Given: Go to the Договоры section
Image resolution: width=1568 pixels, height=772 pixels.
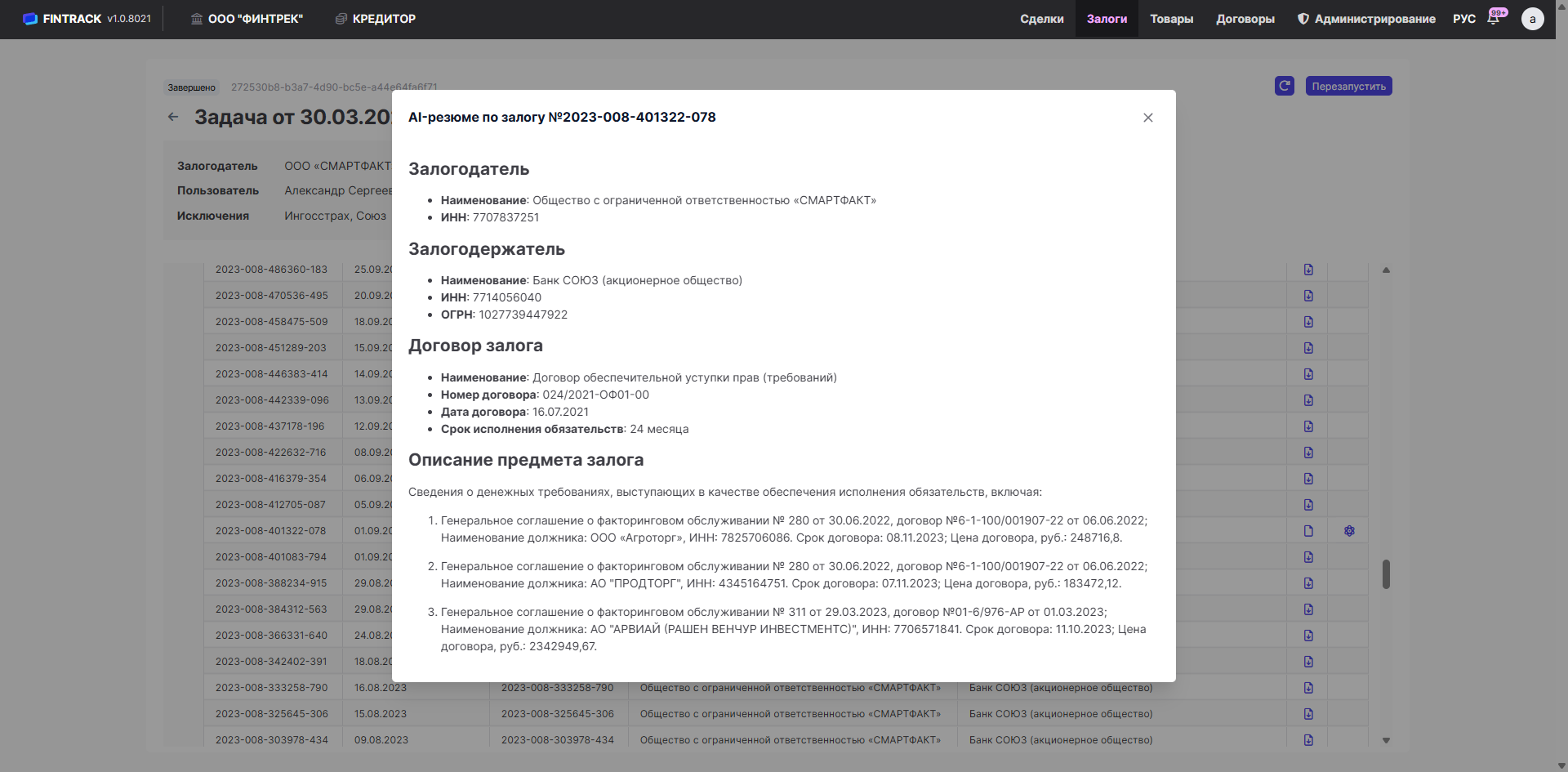Looking at the screenshot, I should point(1245,19).
